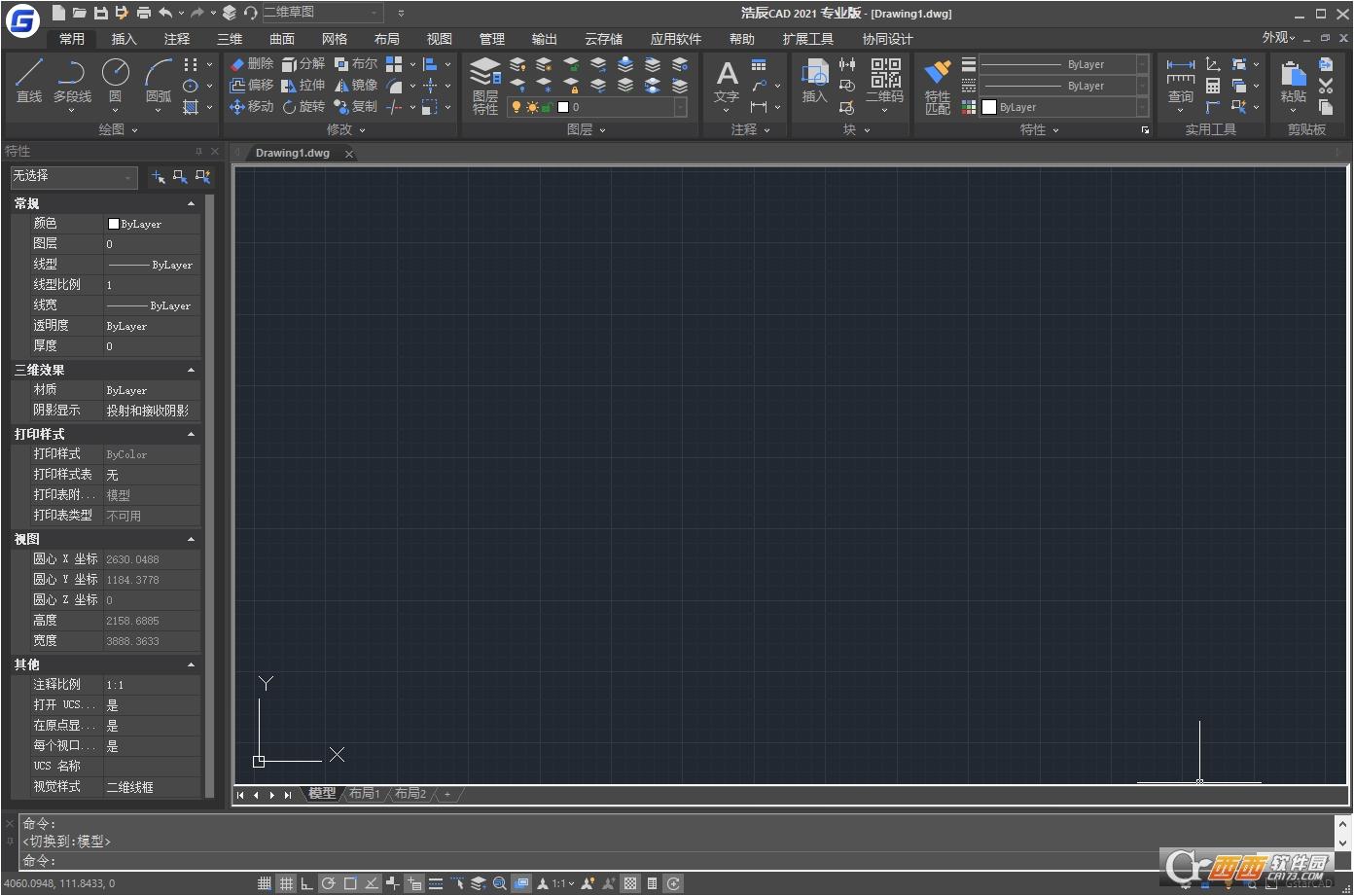Click the 颜色 ByLayer swatch in properties
This screenshot has width=1354, height=896.
pos(113,224)
